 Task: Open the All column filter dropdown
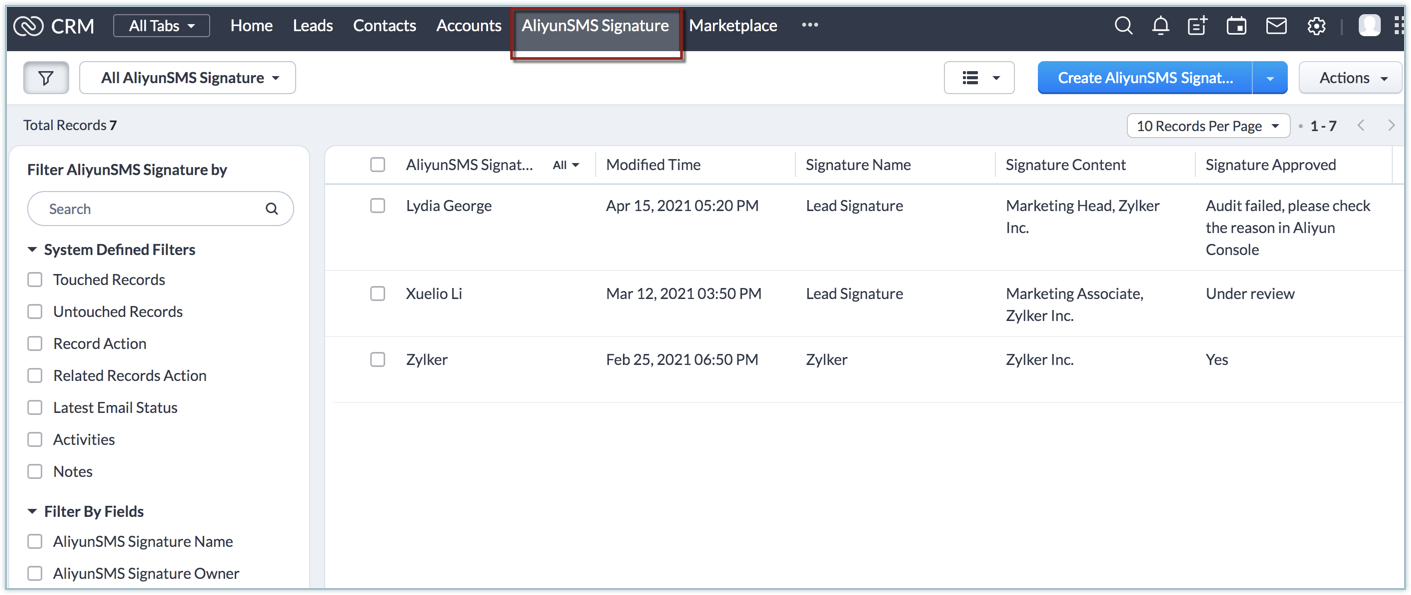click(566, 165)
